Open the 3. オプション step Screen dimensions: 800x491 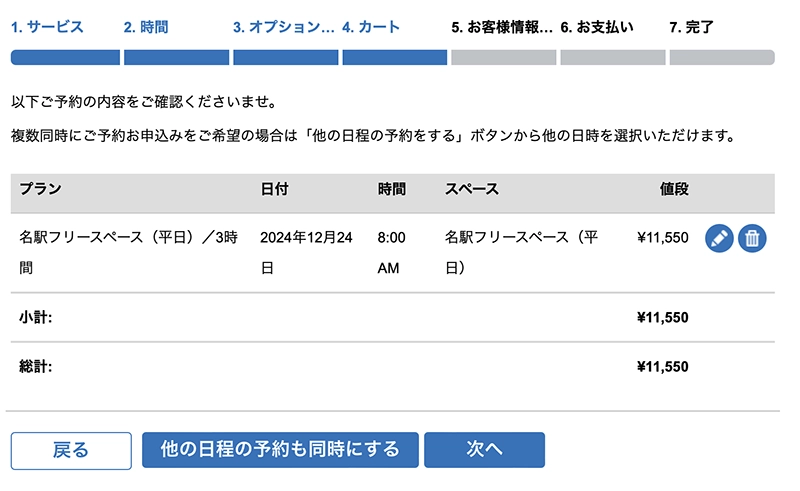pos(284,27)
